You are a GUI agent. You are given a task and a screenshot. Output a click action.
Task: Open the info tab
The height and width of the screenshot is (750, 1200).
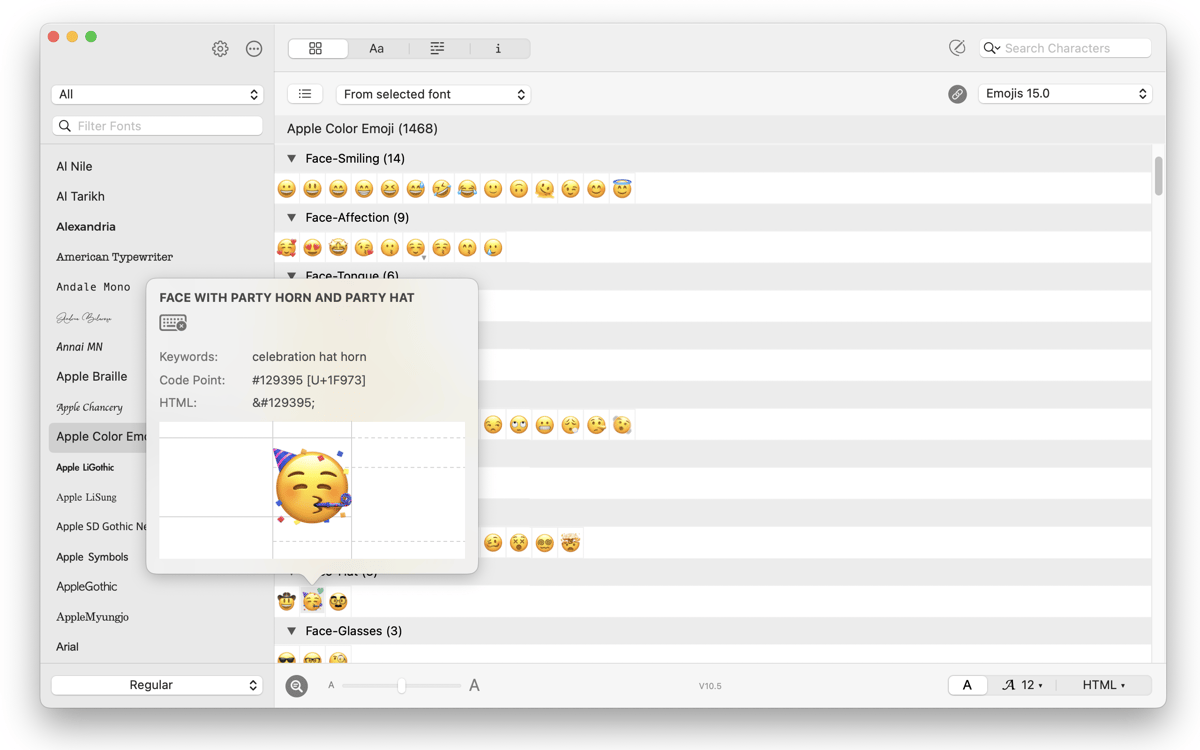pyautogui.click(x=498, y=48)
